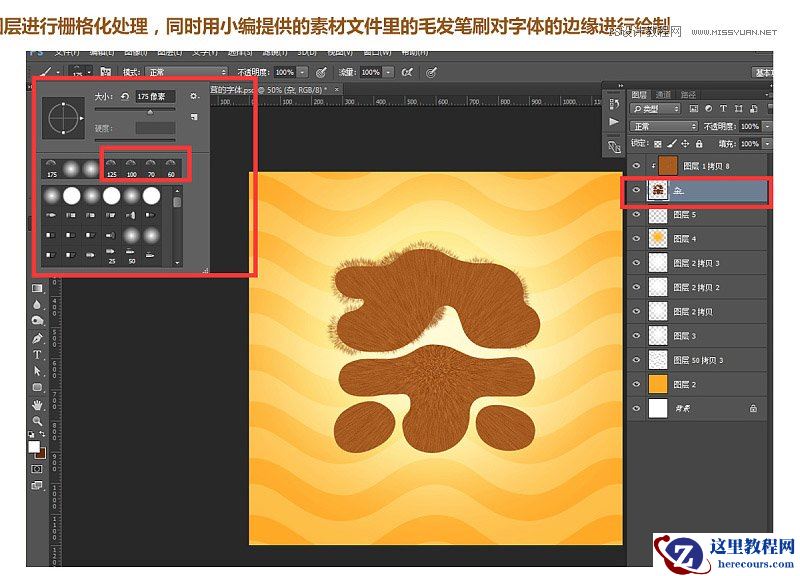This screenshot has height=576, width=800.
Task: Select the Zoom tool in the toolbox
Action: 38,420
